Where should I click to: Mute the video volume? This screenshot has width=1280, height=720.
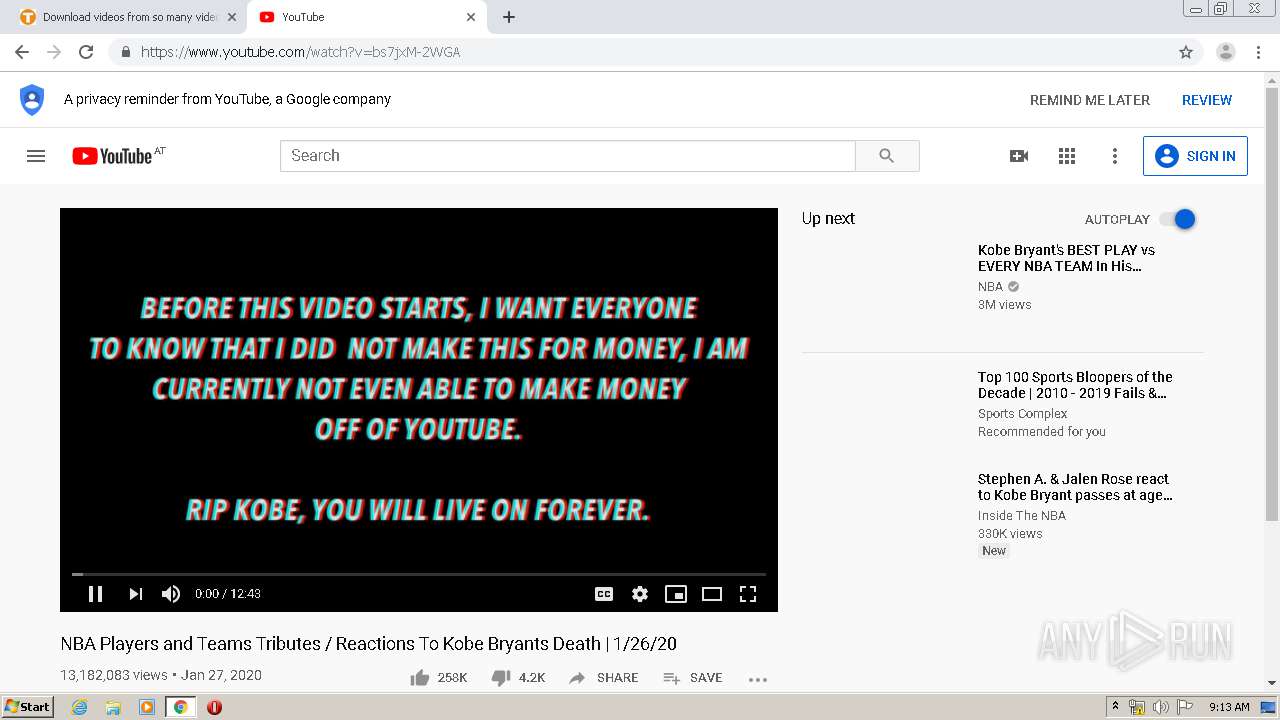[171, 594]
